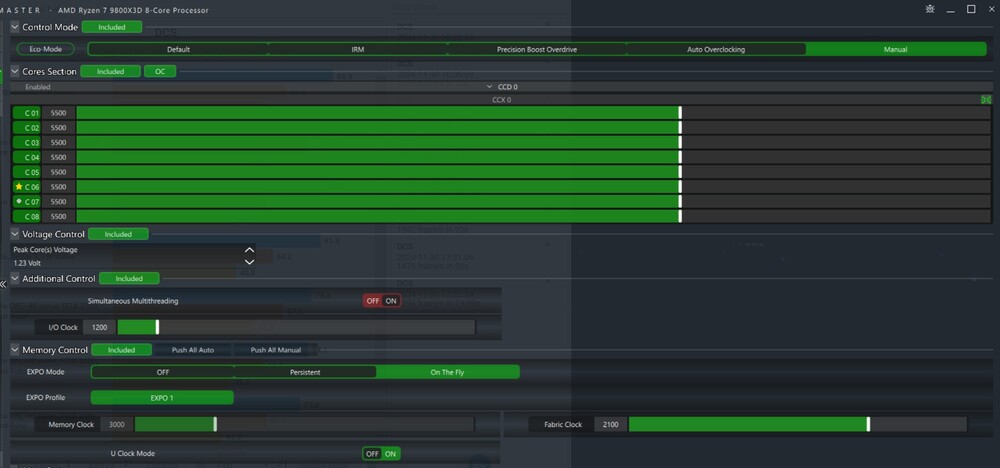Select Precision Boost Overdrive mode
Image resolution: width=1000 pixels, height=468 pixels.
click(537, 49)
